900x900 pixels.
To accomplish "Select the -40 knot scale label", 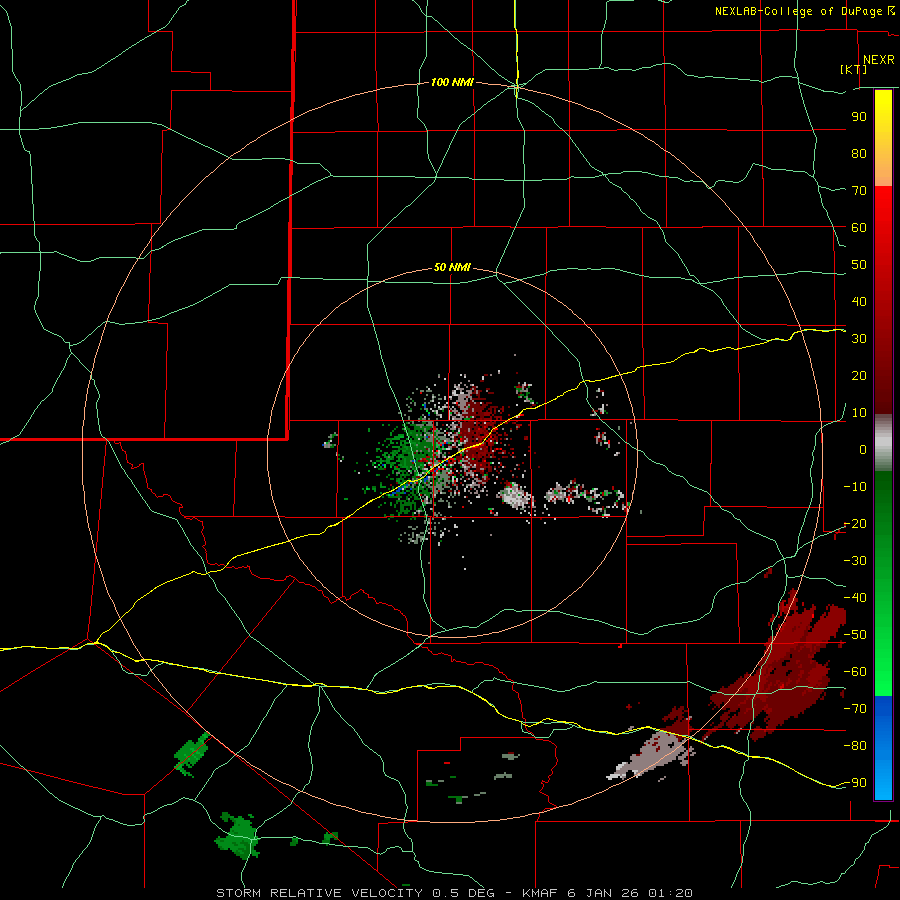I will tap(855, 598).
